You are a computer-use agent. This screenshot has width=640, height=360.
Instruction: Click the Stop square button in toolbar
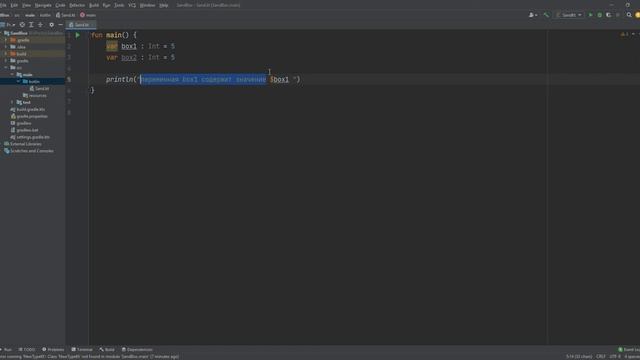pos(618,15)
